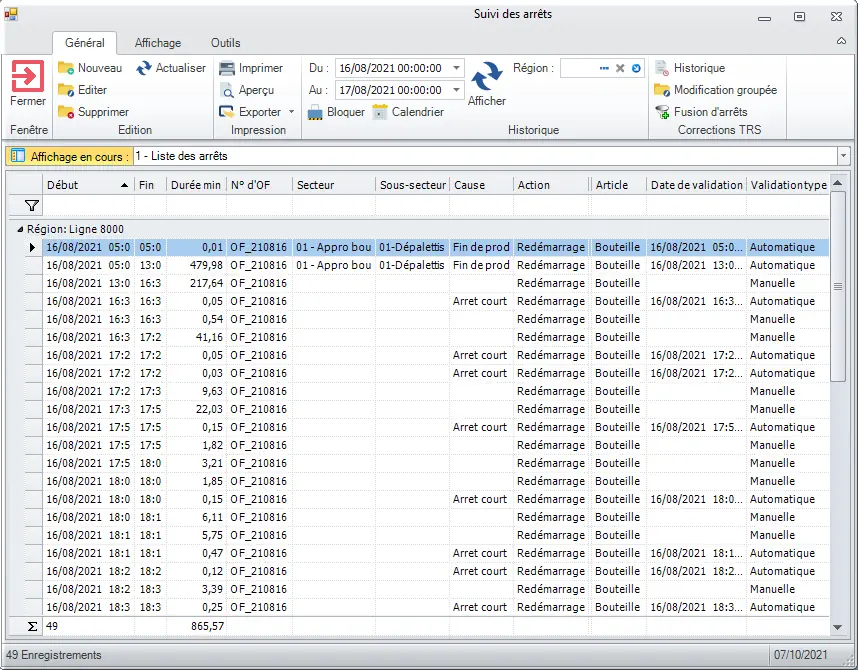Click Modification groupée
The width and height of the screenshot is (858, 670).
(x=716, y=90)
